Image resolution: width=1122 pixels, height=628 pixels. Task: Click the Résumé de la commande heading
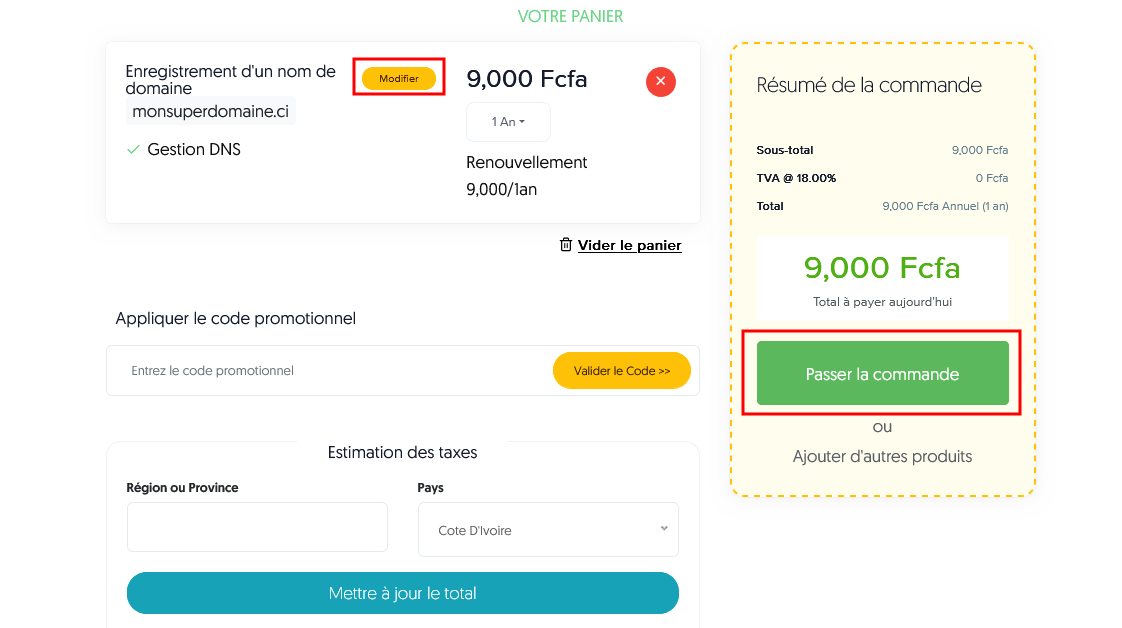point(869,85)
